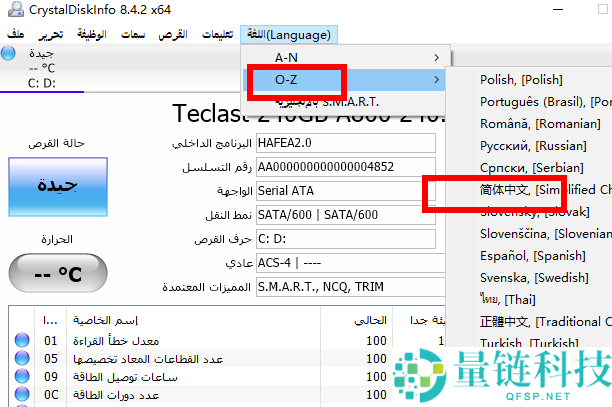
Task: Select 正體中文 Traditional Chinese language
Action: click(x=545, y=322)
